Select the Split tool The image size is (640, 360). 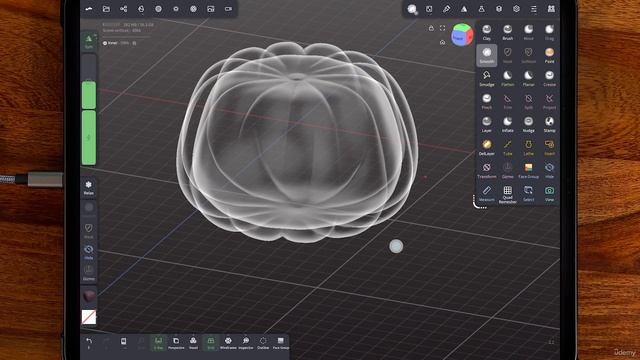(529, 101)
